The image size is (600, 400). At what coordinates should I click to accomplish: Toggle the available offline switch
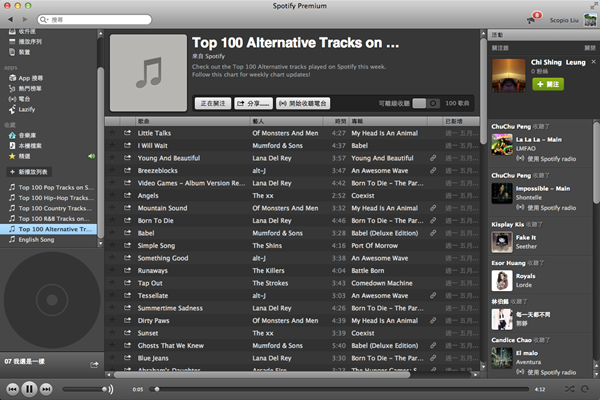pos(426,103)
